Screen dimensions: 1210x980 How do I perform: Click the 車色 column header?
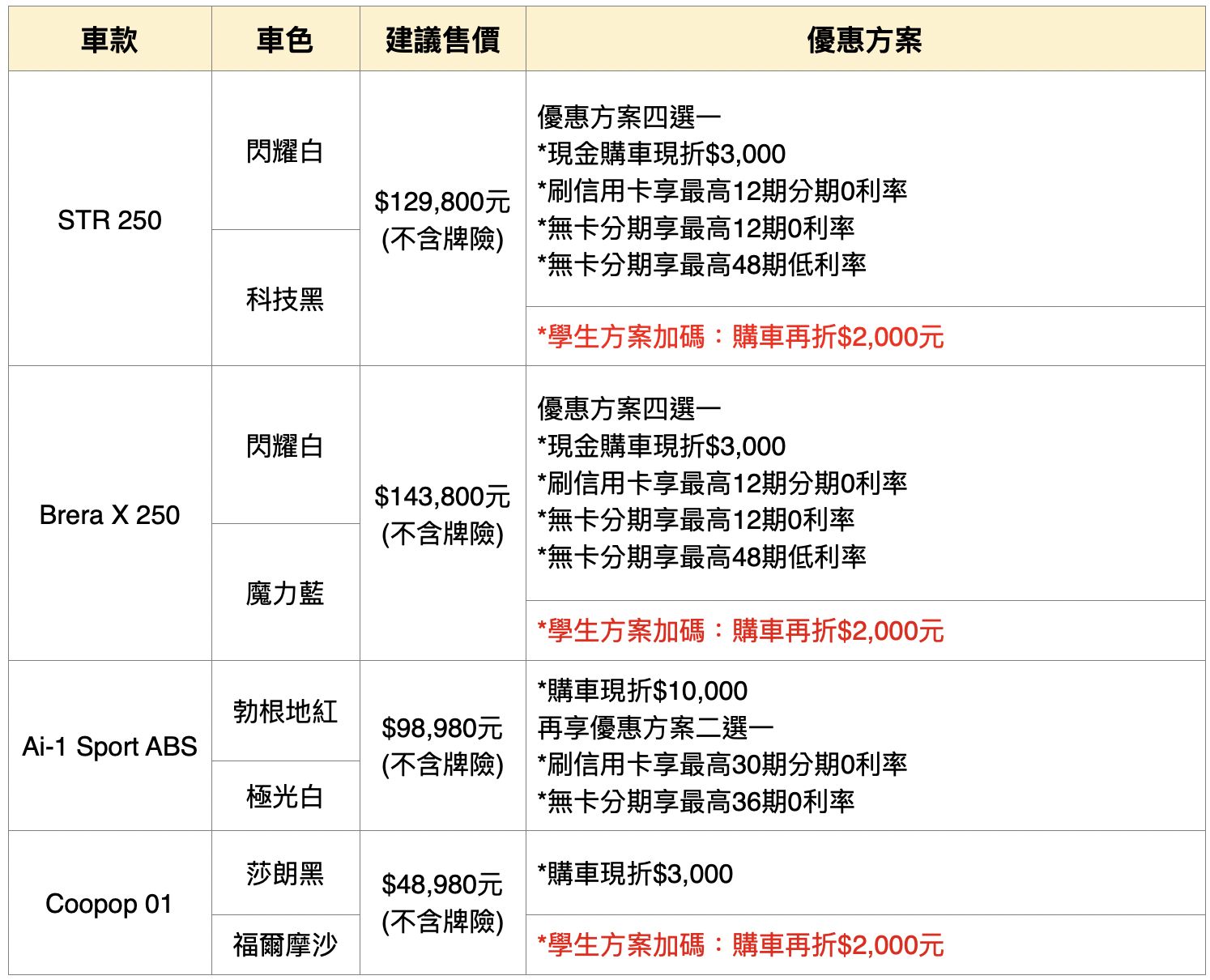point(285,40)
